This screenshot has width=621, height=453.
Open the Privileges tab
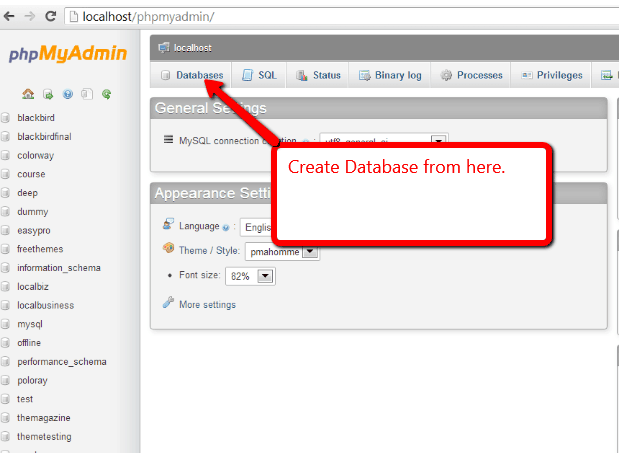[x=552, y=75]
